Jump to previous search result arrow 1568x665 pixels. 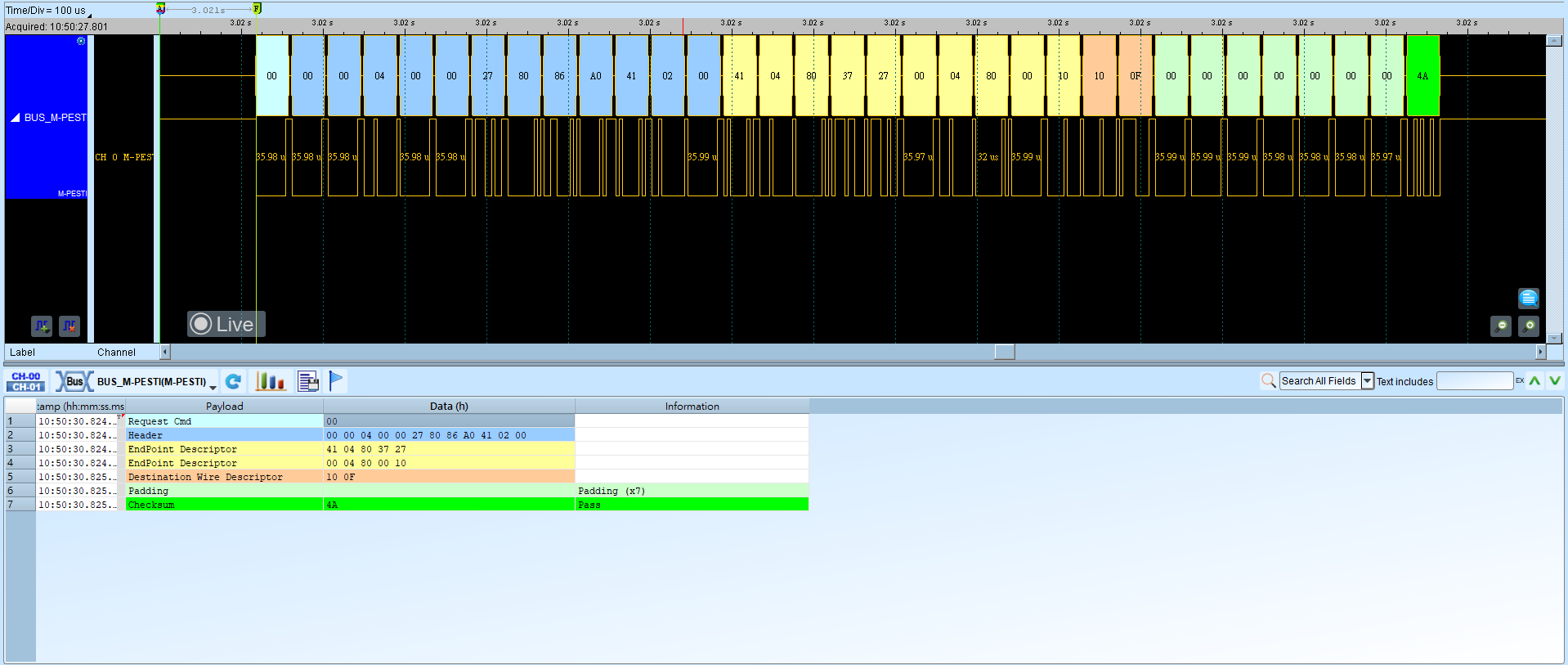[x=1535, y=380]
